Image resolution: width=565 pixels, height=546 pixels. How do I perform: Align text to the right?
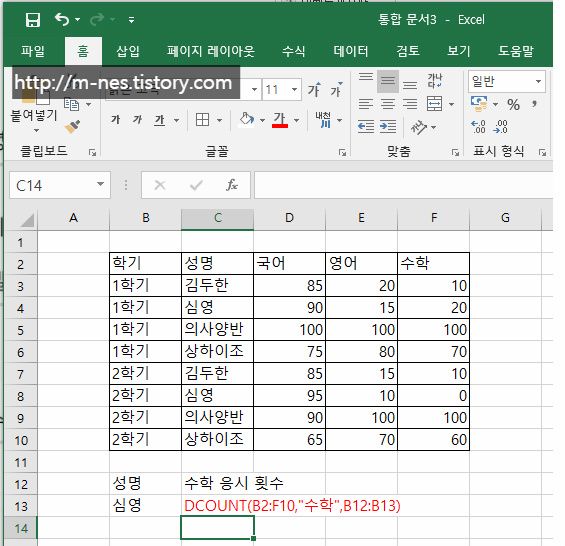point(410,105)
